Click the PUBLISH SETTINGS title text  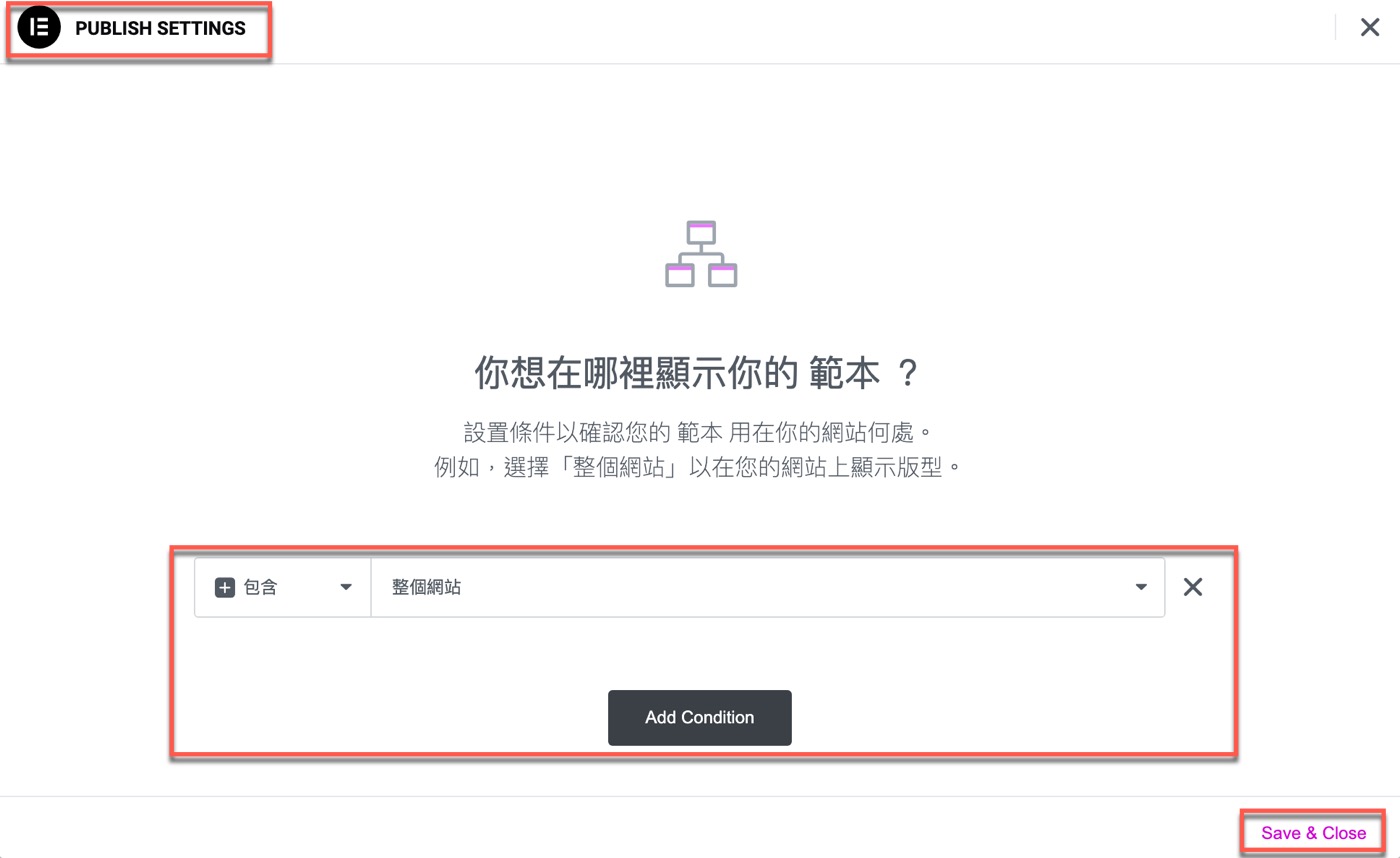coord(160,29)
